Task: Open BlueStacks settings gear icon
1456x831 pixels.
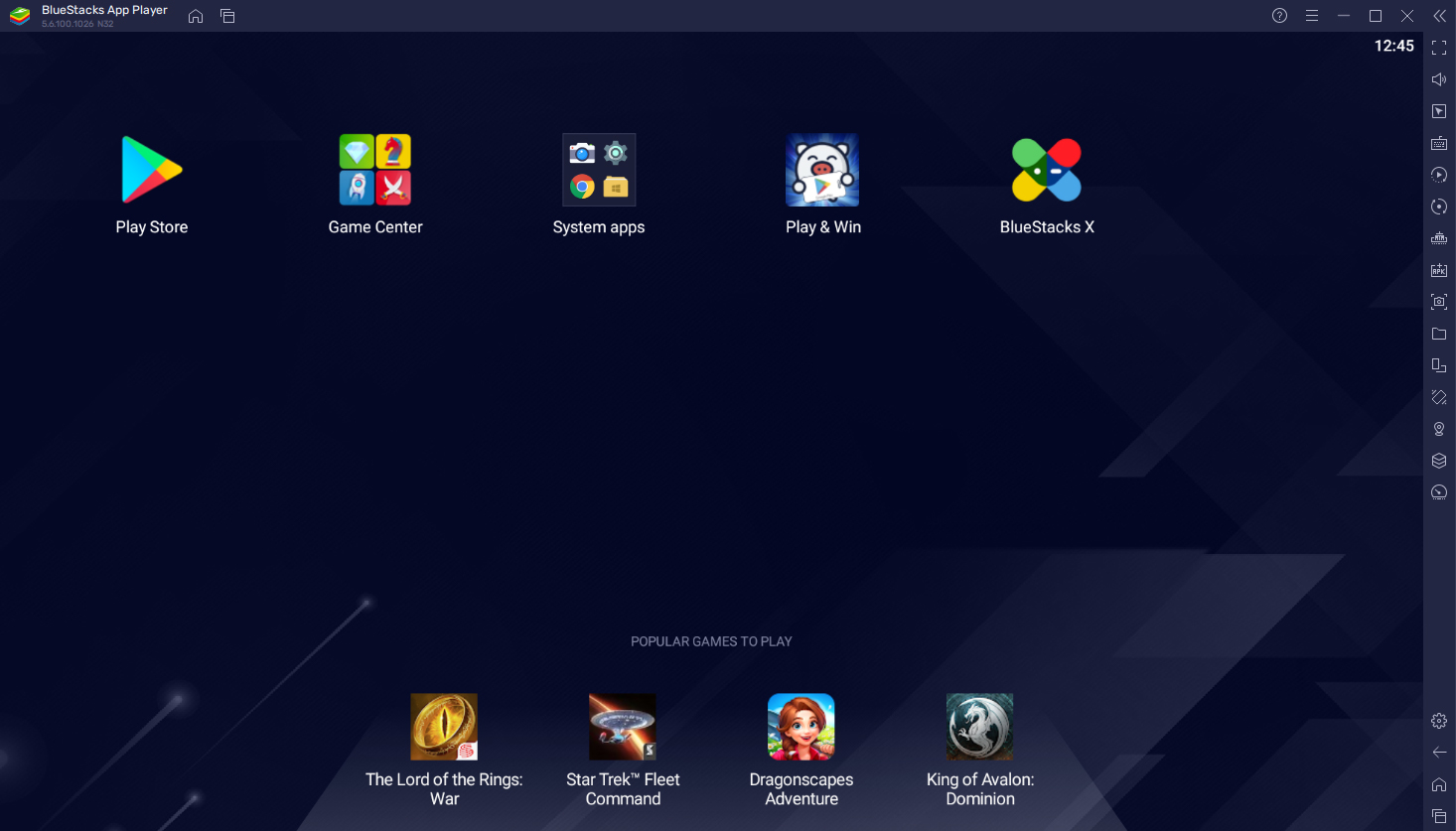Action: pos(1439,721)
